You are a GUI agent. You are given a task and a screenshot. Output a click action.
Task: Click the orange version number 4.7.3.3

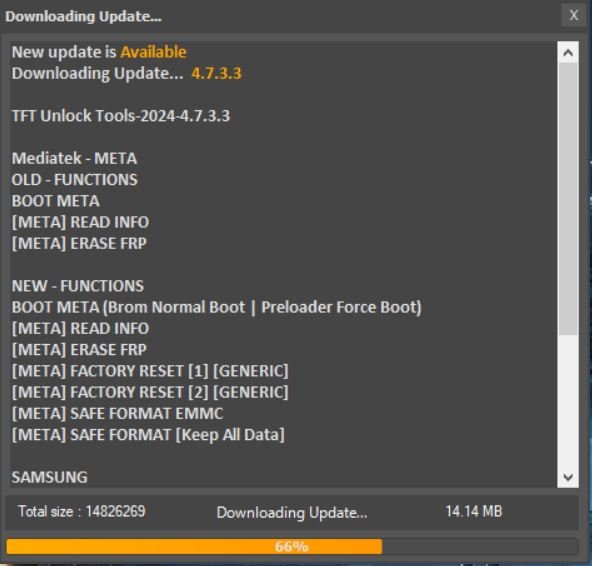[216, 73]
